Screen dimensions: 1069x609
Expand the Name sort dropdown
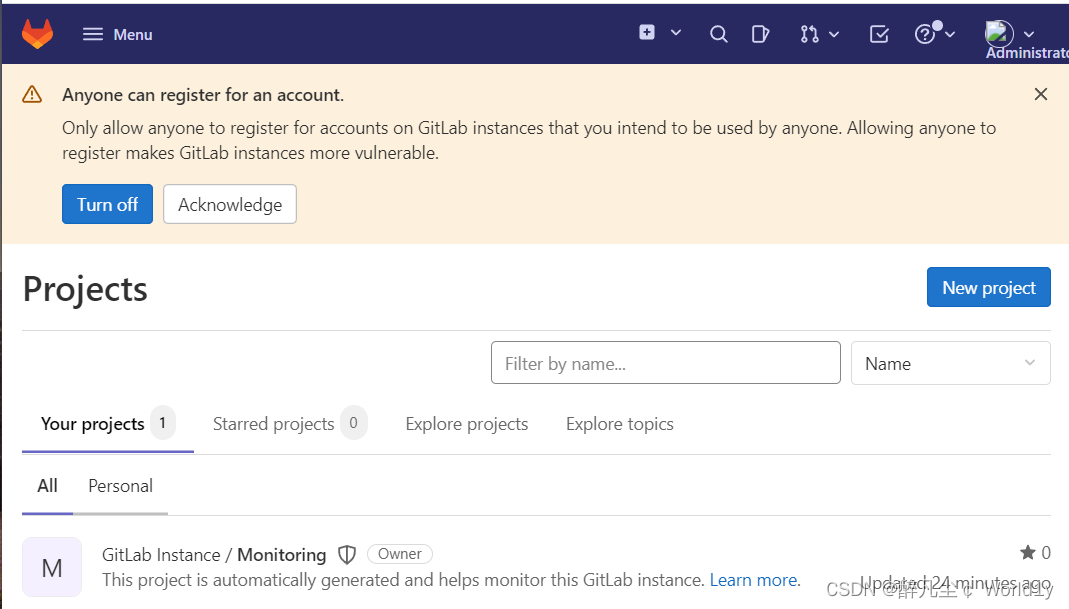coord(950,363)
